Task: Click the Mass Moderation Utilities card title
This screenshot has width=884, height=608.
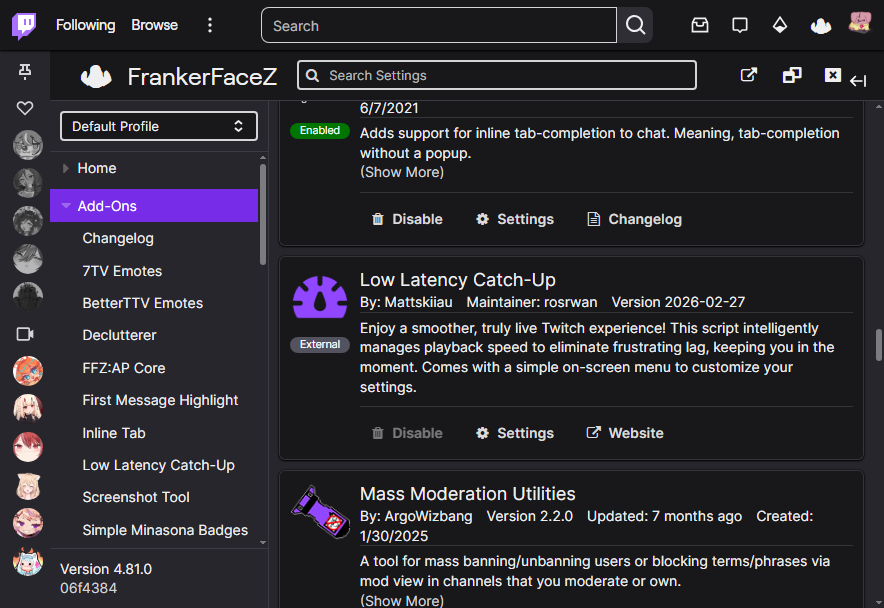Action: pyautogui.click(x=467, y=494)
